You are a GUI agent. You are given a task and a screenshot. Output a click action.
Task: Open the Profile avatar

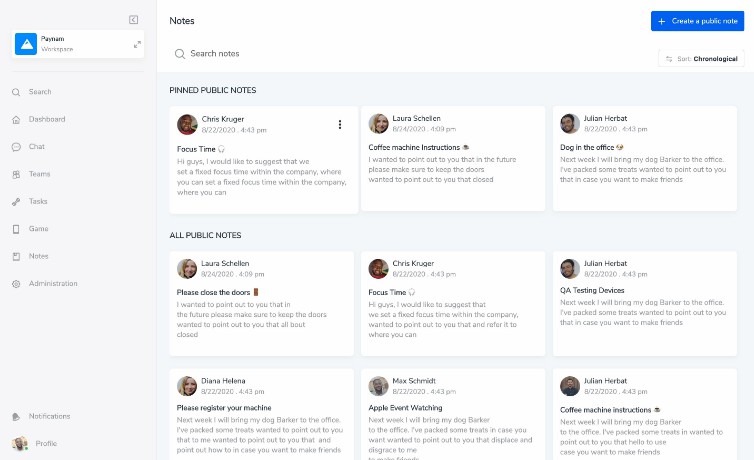pos(20,443)
